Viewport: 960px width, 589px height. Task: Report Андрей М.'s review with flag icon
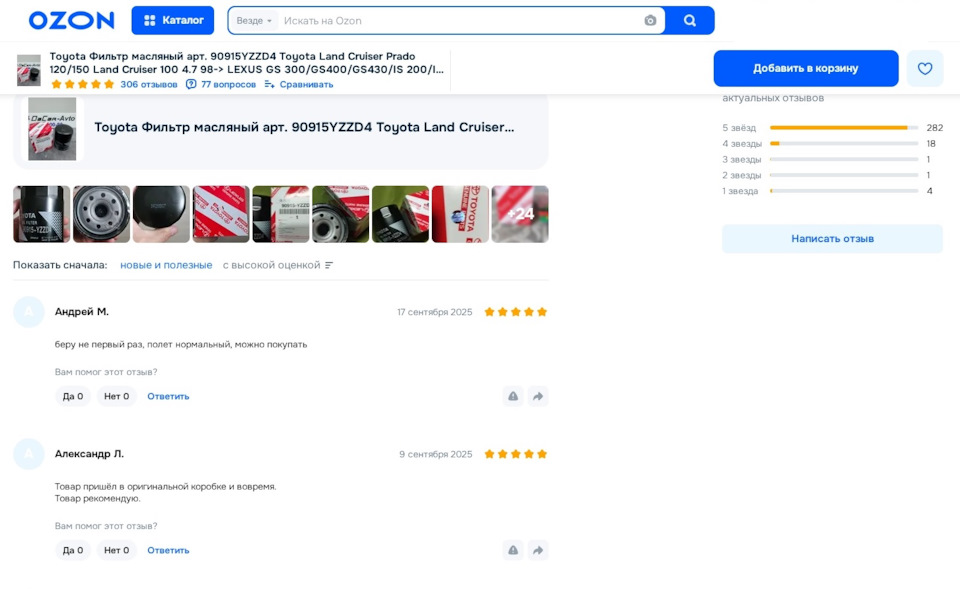click(513, 396)
